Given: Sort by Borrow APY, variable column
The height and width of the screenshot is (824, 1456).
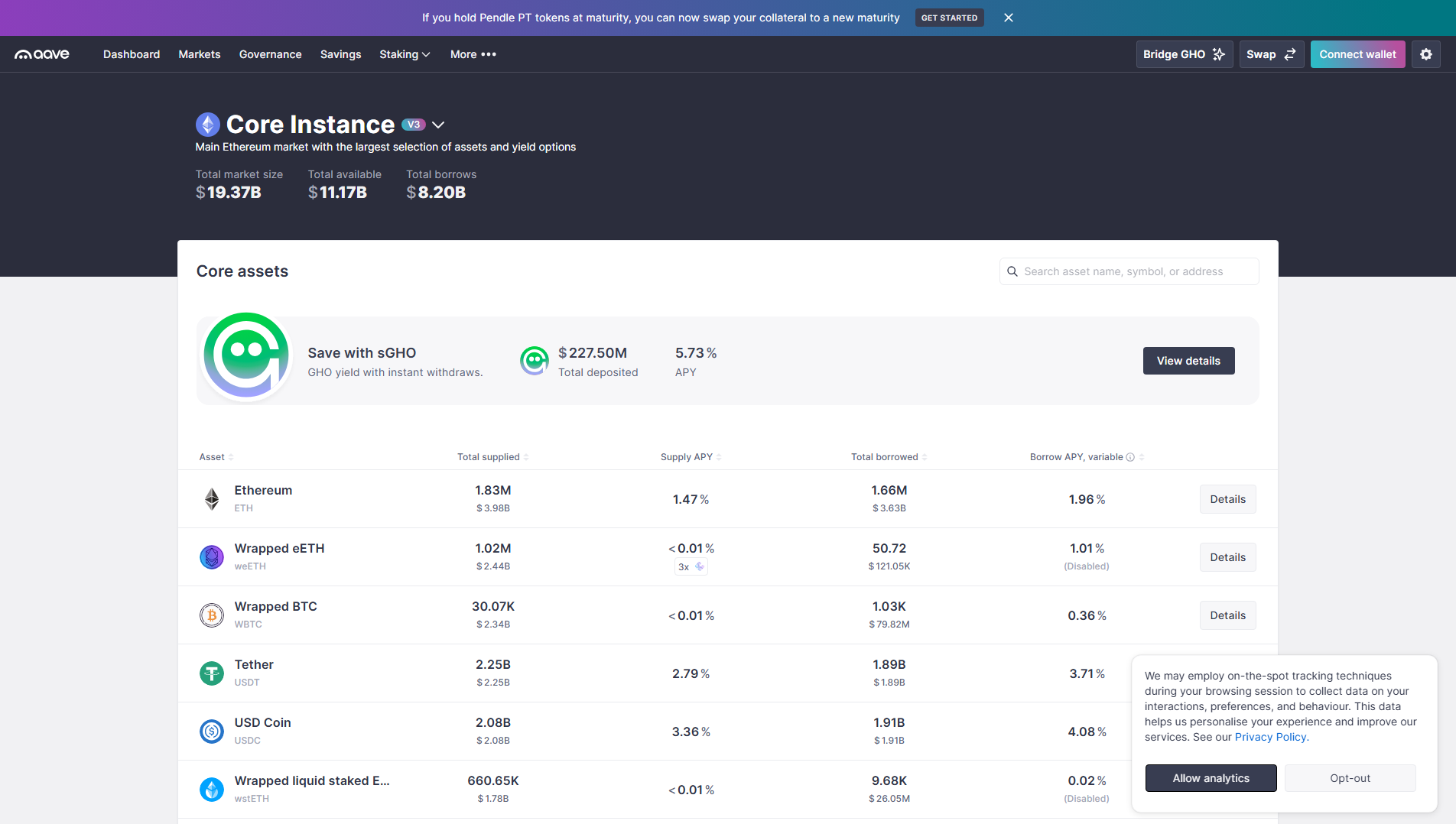Looking at the screenshot, I should [1087, 457].
